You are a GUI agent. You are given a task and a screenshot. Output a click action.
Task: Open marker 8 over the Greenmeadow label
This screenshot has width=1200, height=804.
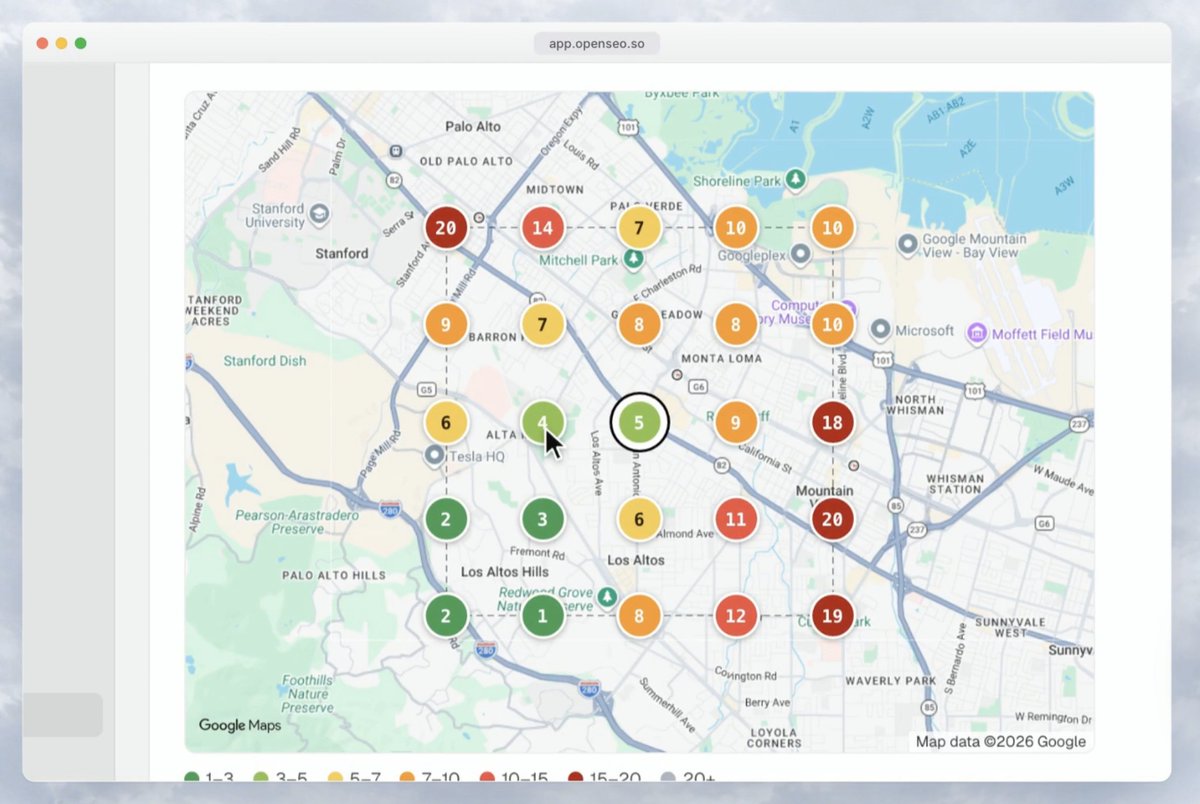(x=639, y=325)
